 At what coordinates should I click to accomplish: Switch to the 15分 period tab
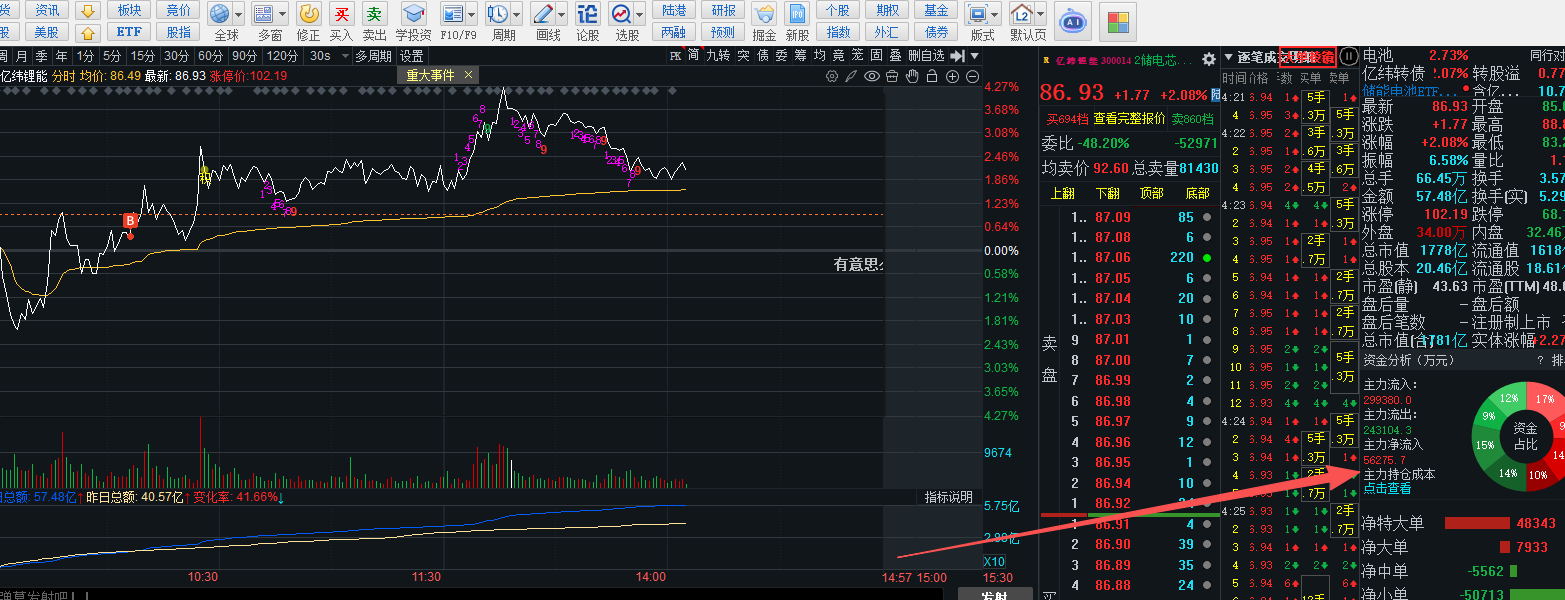[x=142, y=56]
